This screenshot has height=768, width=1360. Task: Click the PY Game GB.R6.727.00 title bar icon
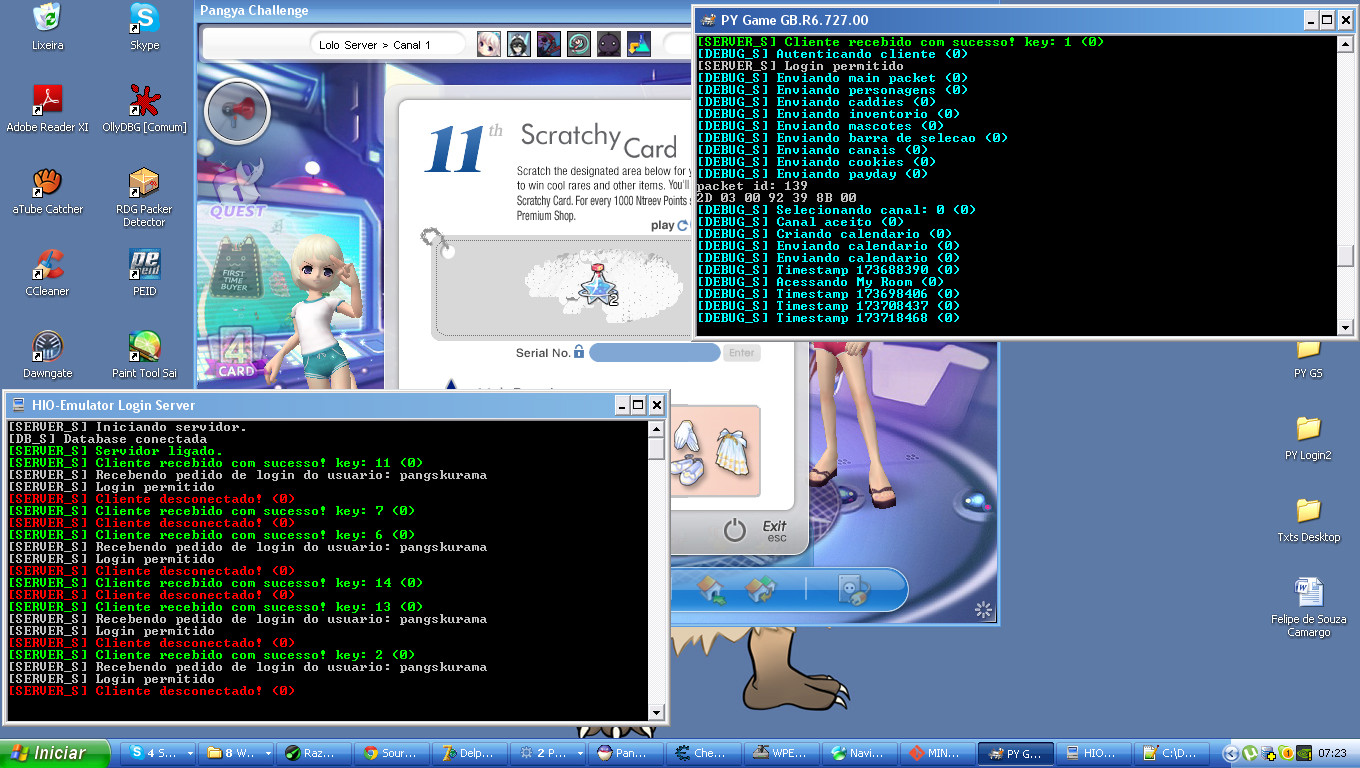707,20
